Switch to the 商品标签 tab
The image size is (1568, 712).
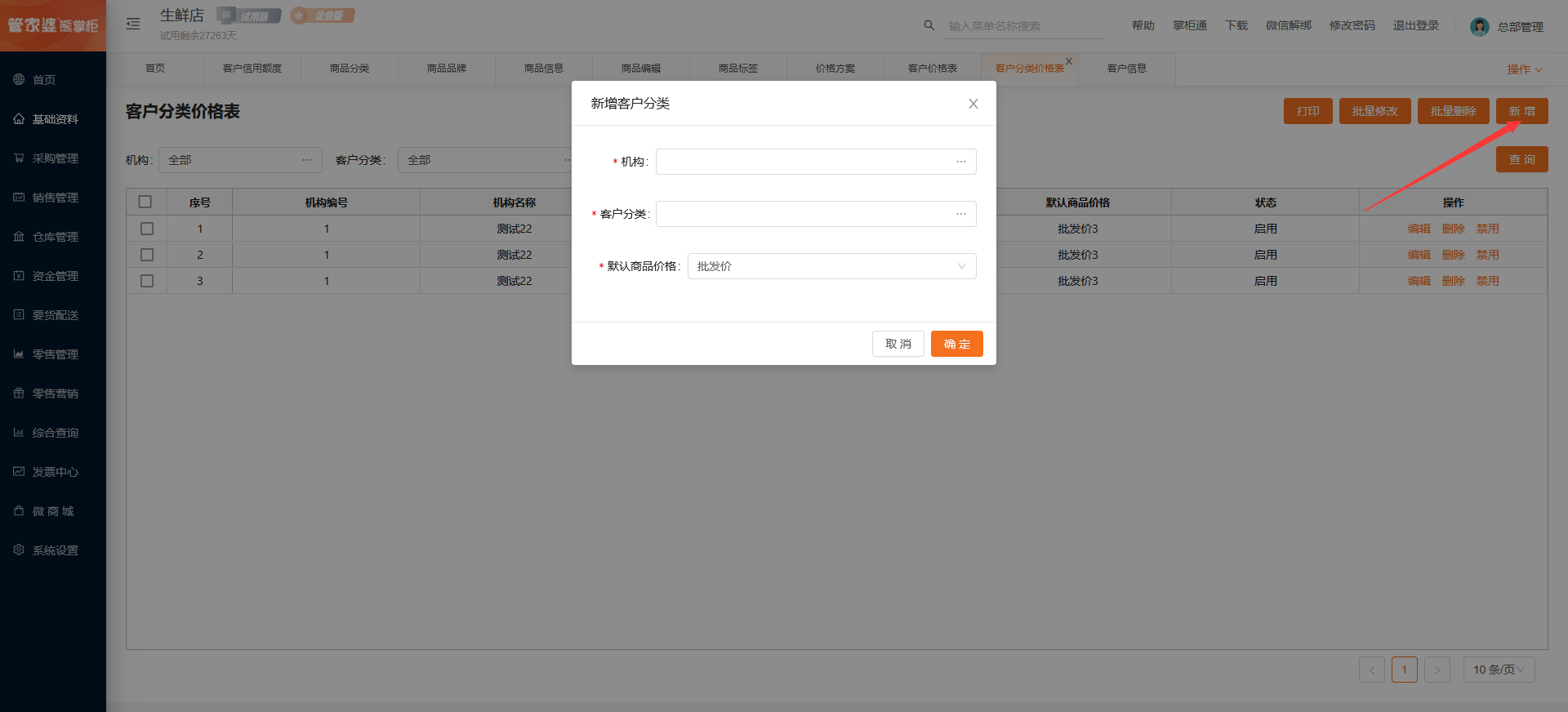738,69
